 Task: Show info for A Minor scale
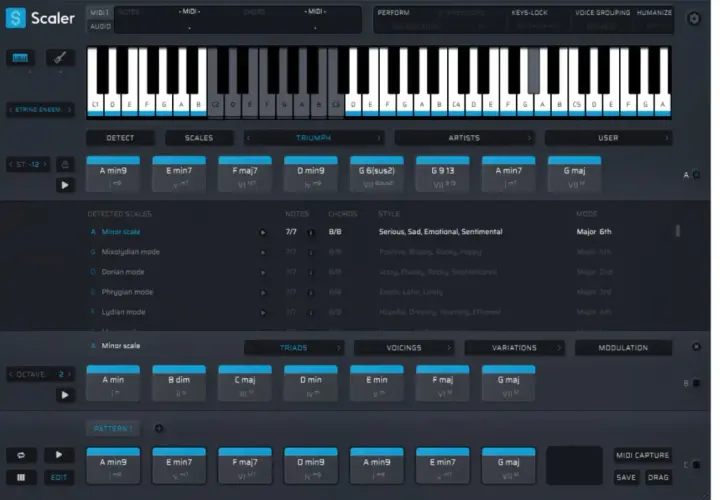(x=311, y=233)
